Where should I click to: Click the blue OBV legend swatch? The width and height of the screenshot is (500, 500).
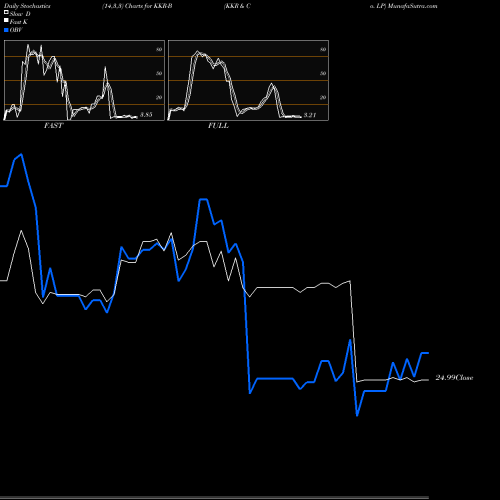[6, 30]
